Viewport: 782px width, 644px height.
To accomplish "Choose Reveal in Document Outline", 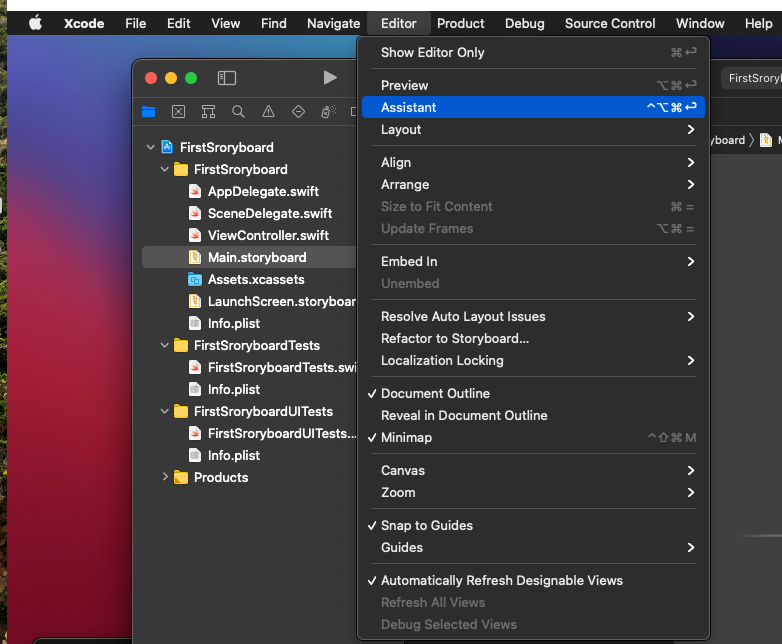I will pos(533,415).
